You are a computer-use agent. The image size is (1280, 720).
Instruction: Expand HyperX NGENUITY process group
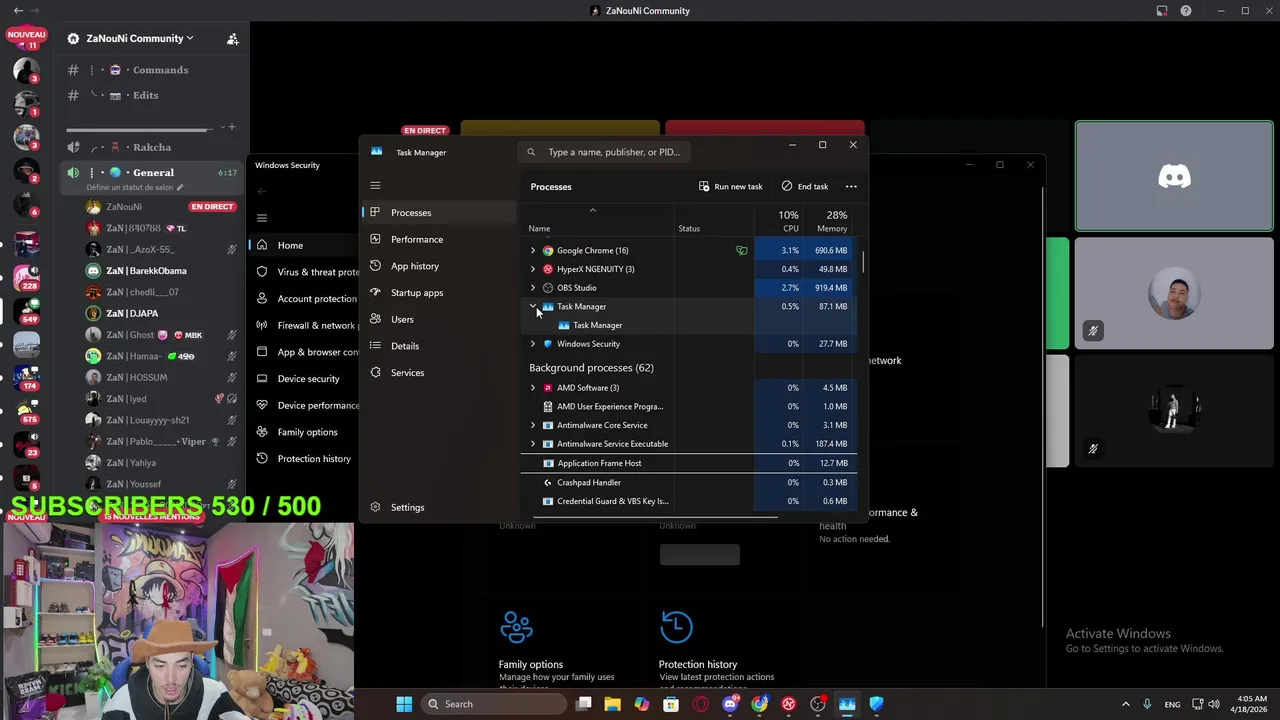(532, 269)
